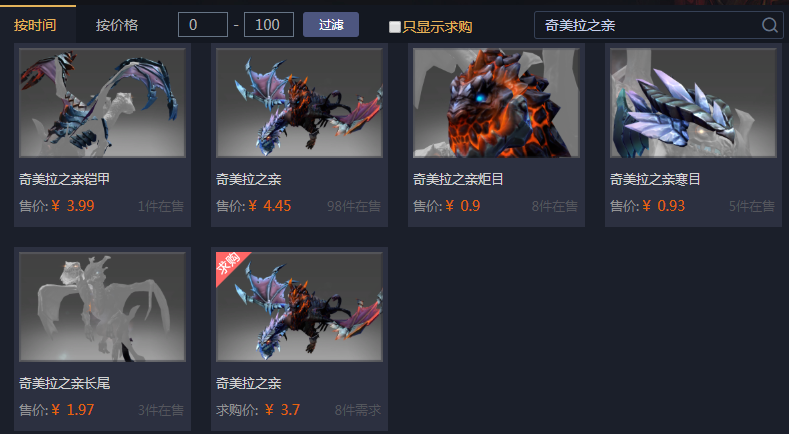Open the 奇美拉之亲炬目 thumbnail image
789x434 pixels.
point(496,103)
